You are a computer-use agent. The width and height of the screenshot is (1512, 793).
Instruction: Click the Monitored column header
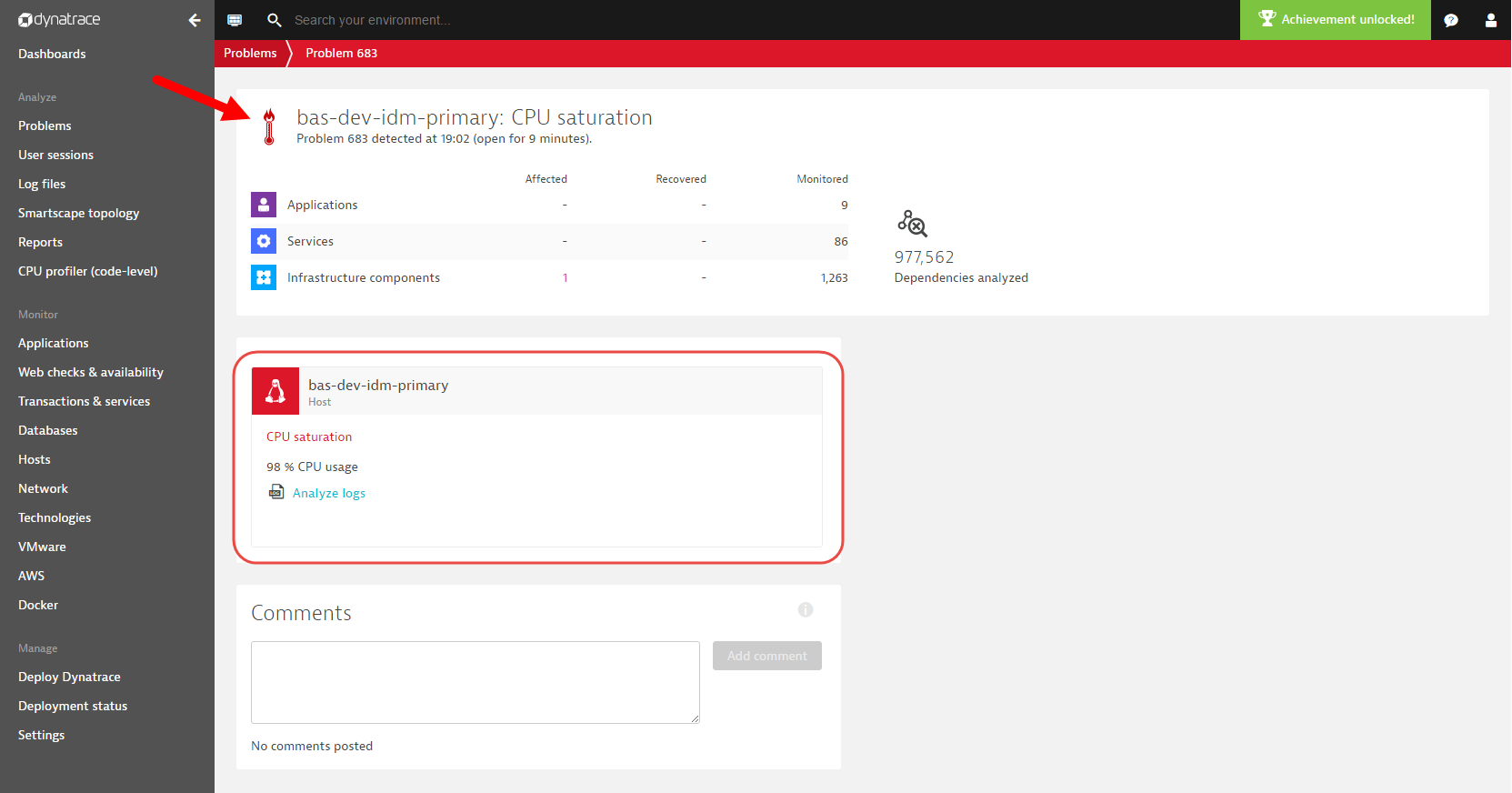[x=823, y=179]
